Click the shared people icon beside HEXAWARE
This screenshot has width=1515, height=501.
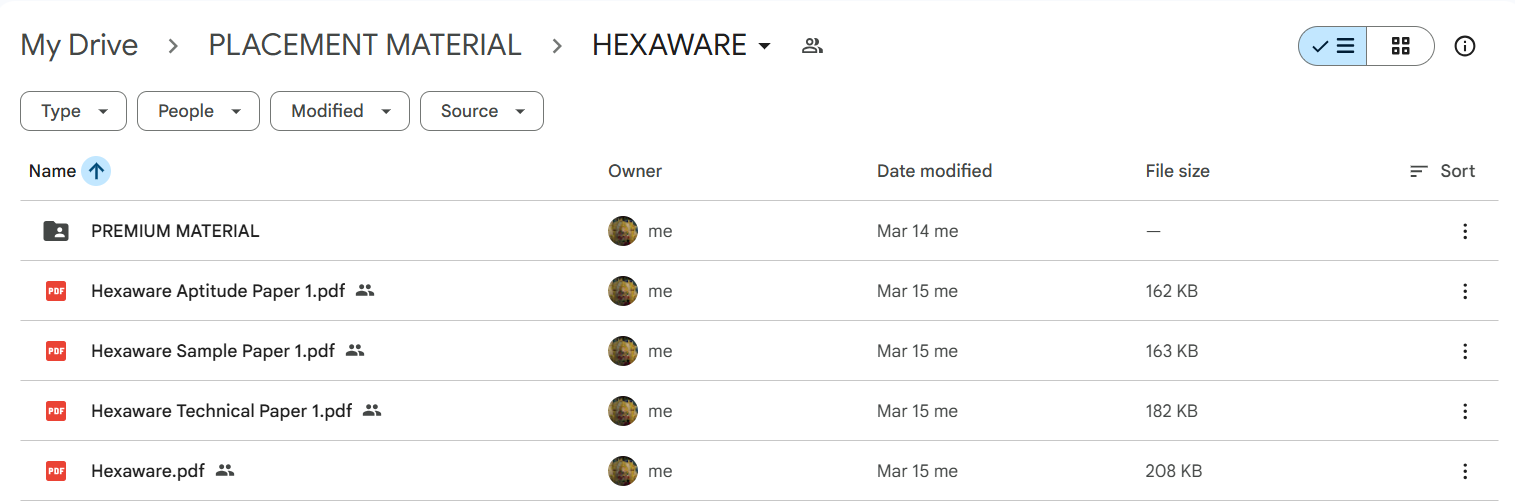[x=812, y=45]
